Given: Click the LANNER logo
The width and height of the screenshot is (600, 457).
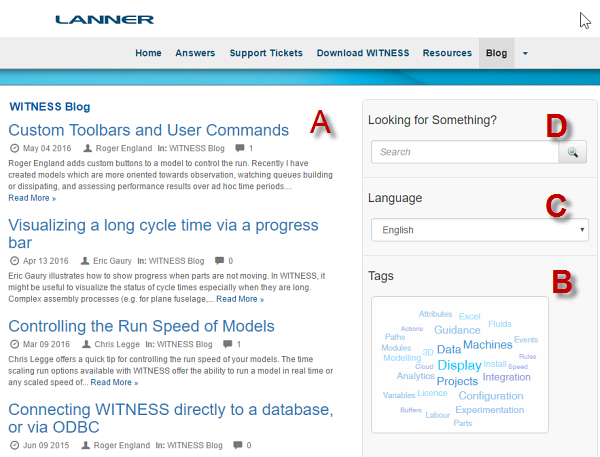Looking at the screenshot, I should tap(104, 20).
